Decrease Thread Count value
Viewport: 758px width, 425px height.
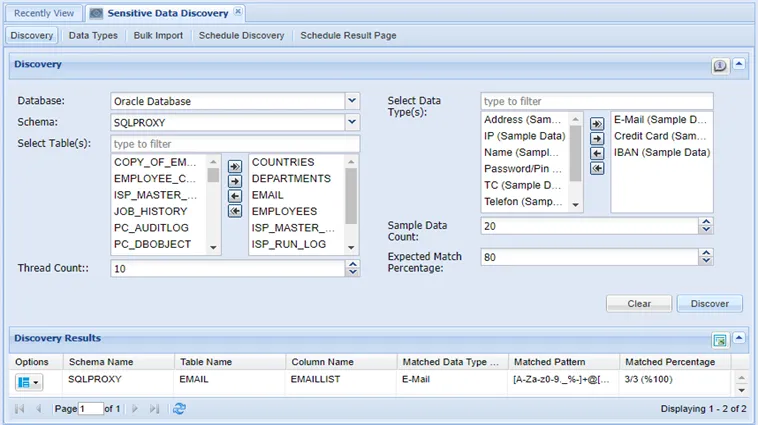353,272
